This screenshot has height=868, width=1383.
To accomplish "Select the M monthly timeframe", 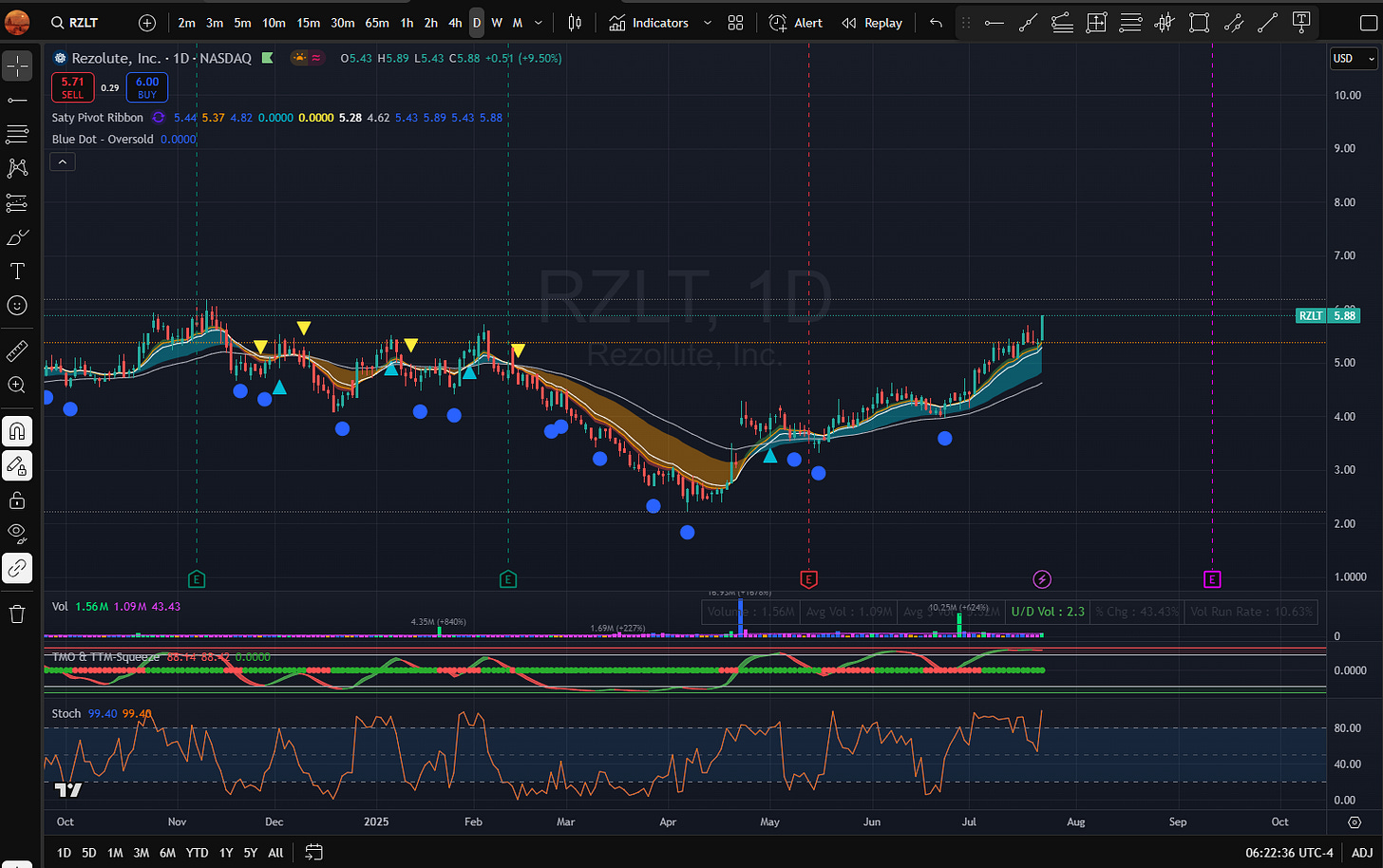I will [518, 23].
